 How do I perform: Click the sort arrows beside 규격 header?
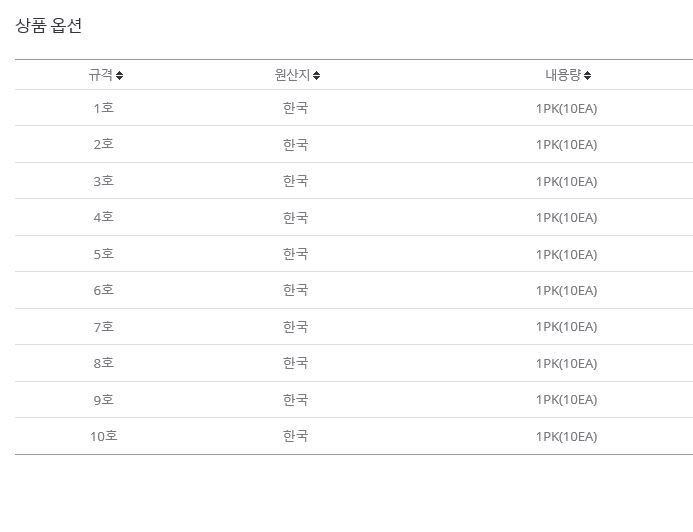click(x=120, y=75)
